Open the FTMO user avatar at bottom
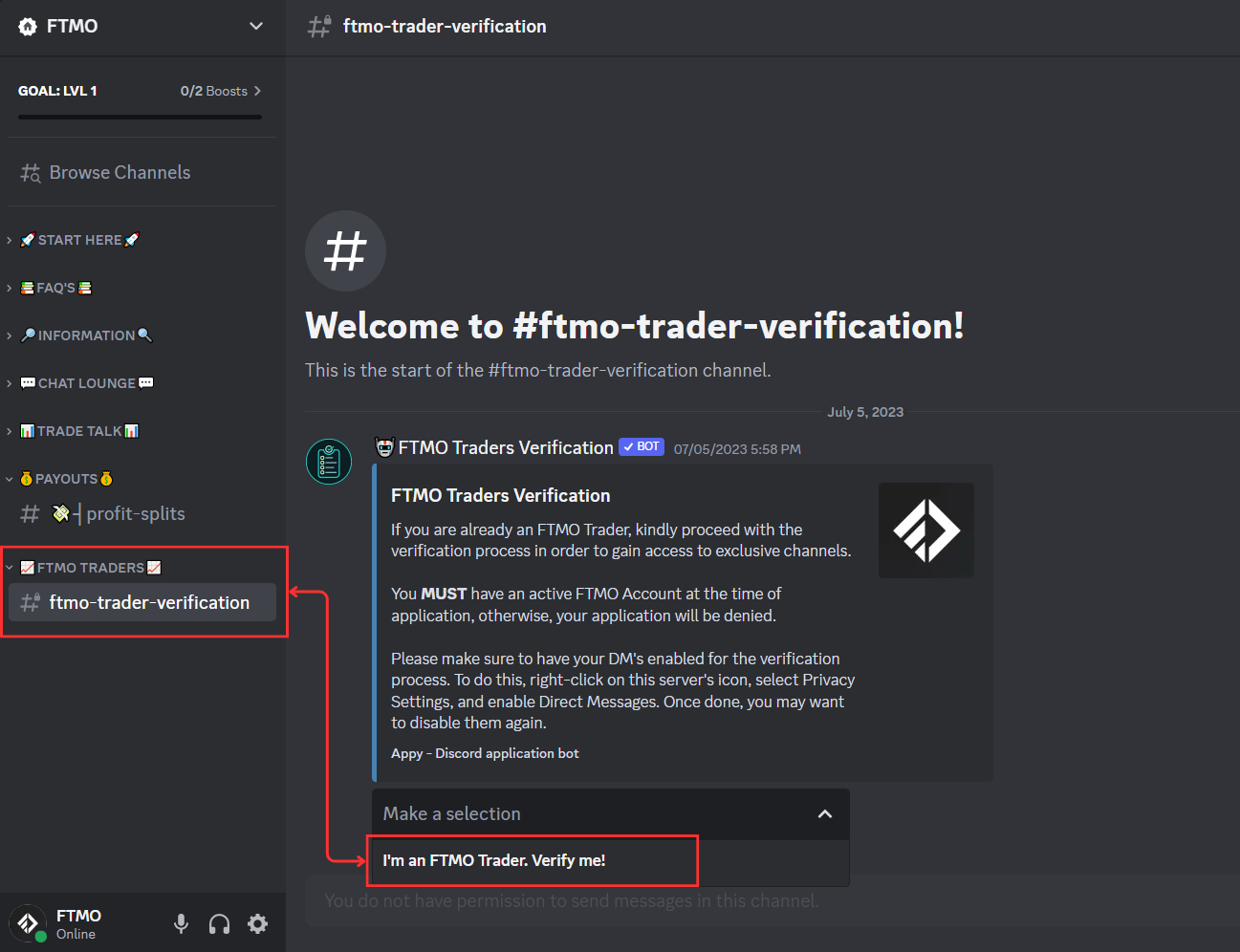This screenshot has height=952, width=1240. pos(28,923)
